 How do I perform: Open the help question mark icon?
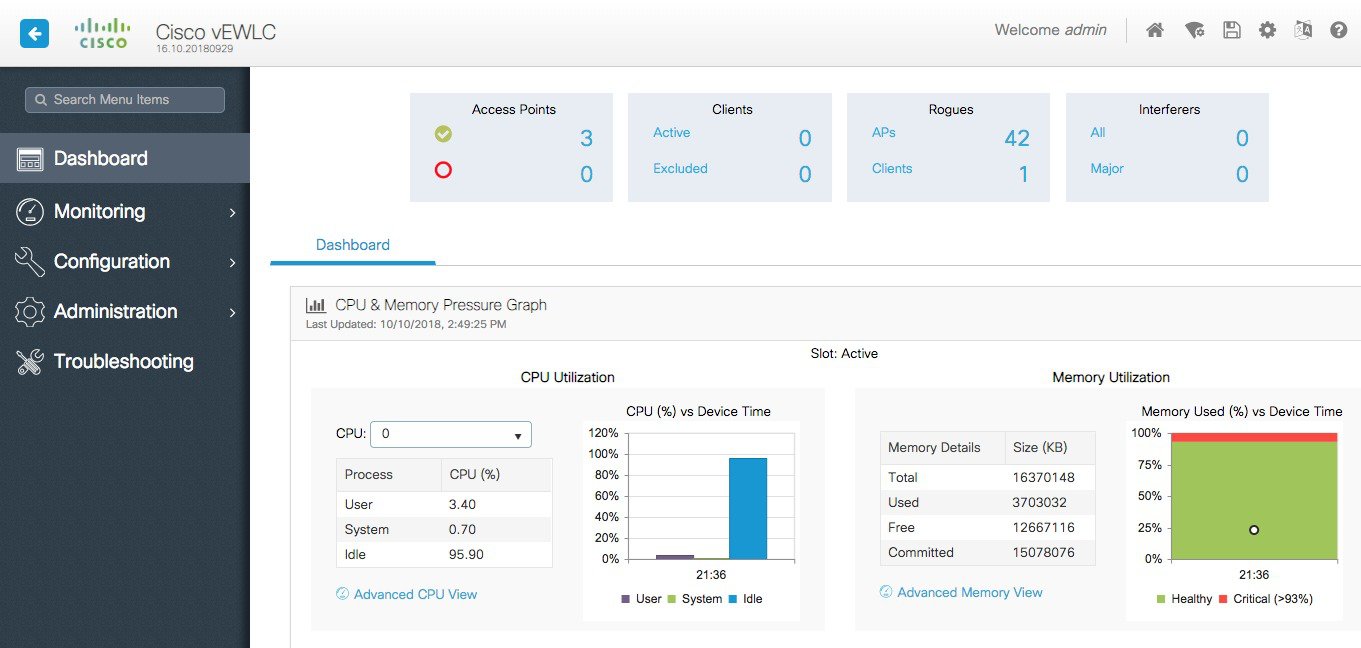click(1339, 30)
